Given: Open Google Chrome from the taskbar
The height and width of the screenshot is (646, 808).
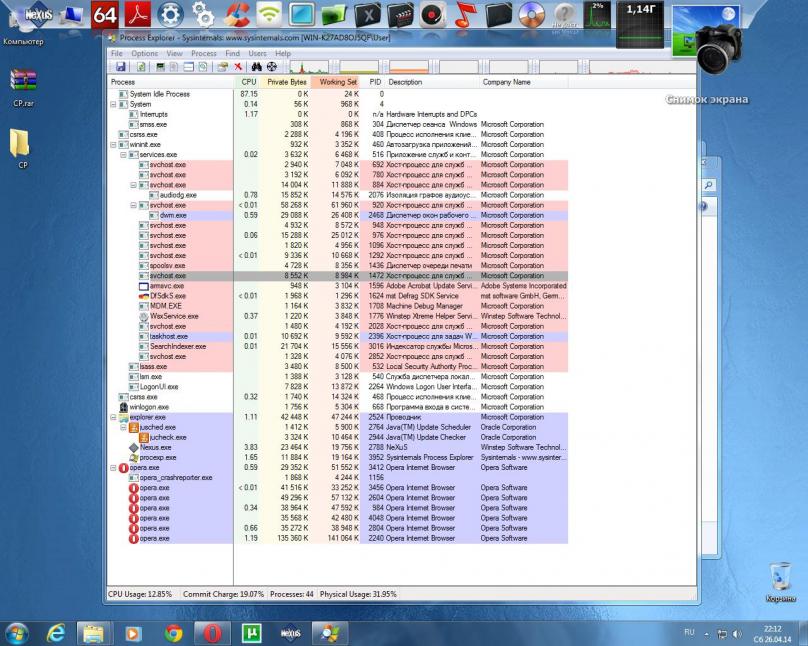Looking at the screenshot, I should pos(174,633).
